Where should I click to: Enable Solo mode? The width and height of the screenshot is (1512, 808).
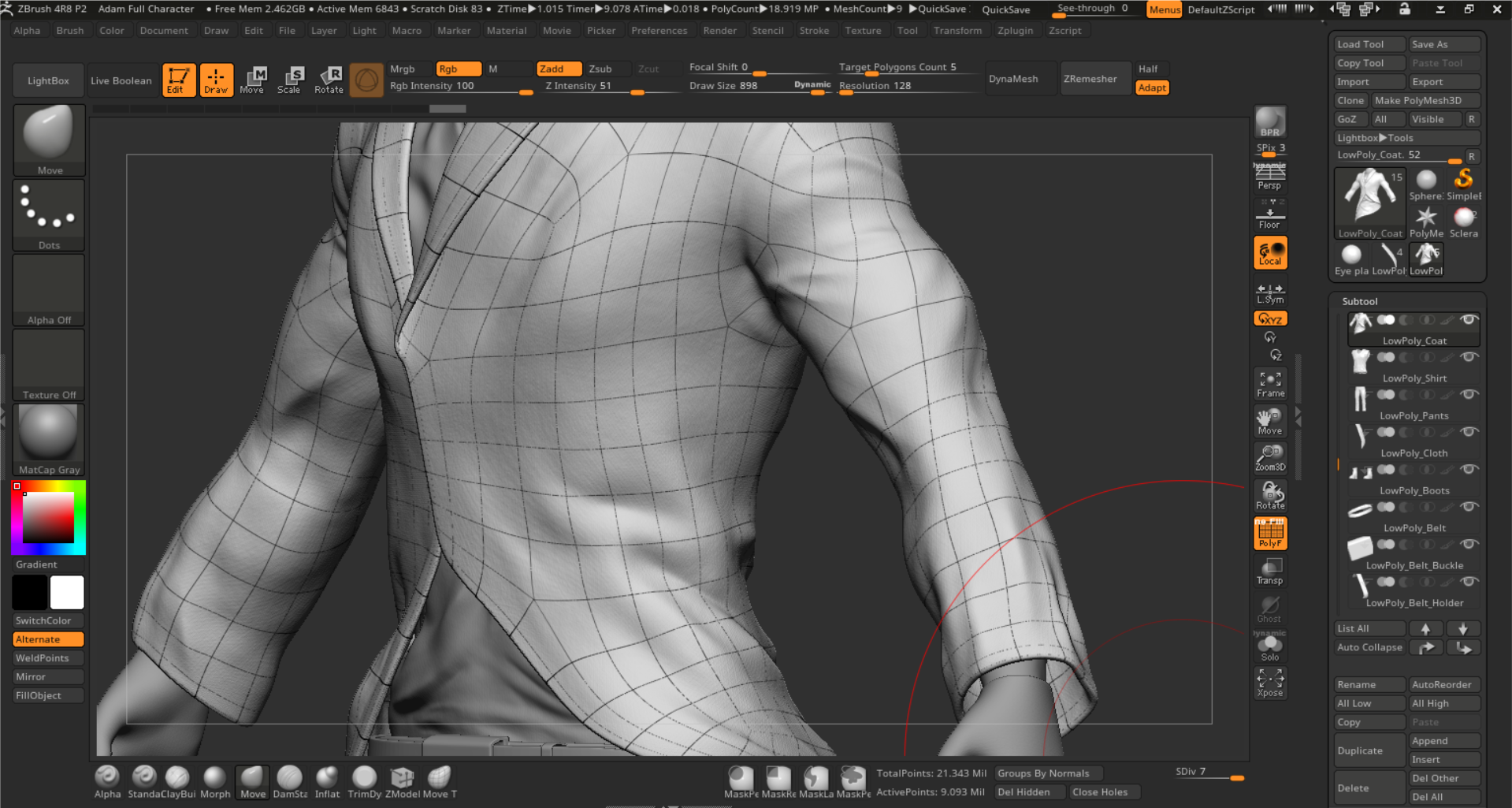(1270, 648)
